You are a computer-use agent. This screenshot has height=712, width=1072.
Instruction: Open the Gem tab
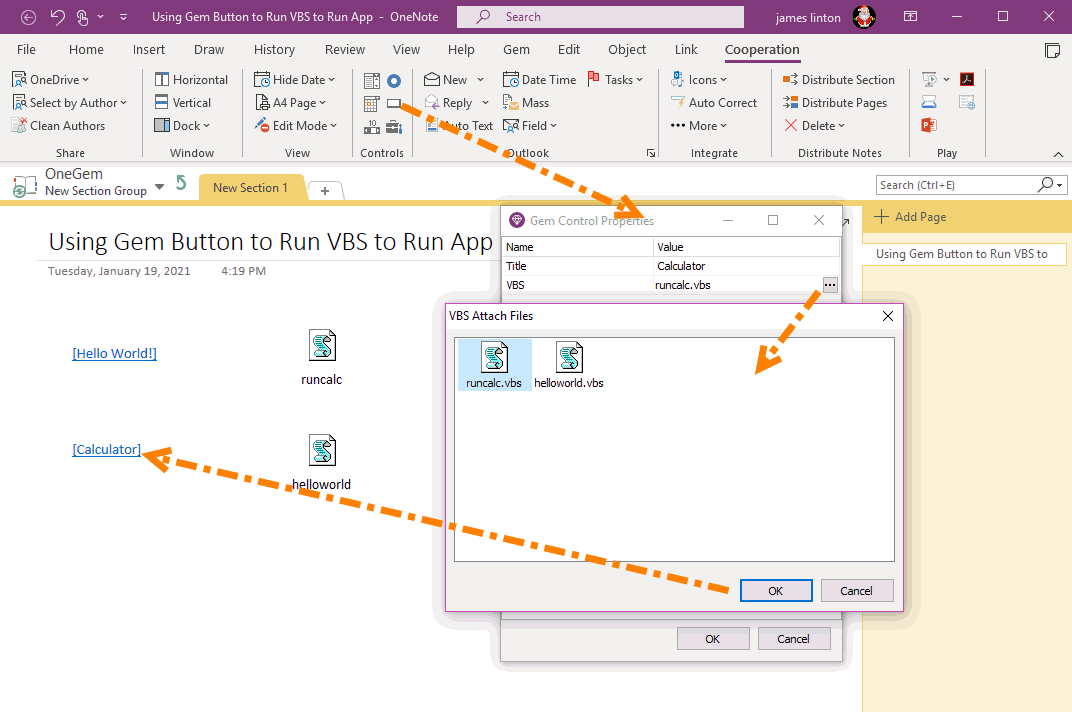point(516,50)
